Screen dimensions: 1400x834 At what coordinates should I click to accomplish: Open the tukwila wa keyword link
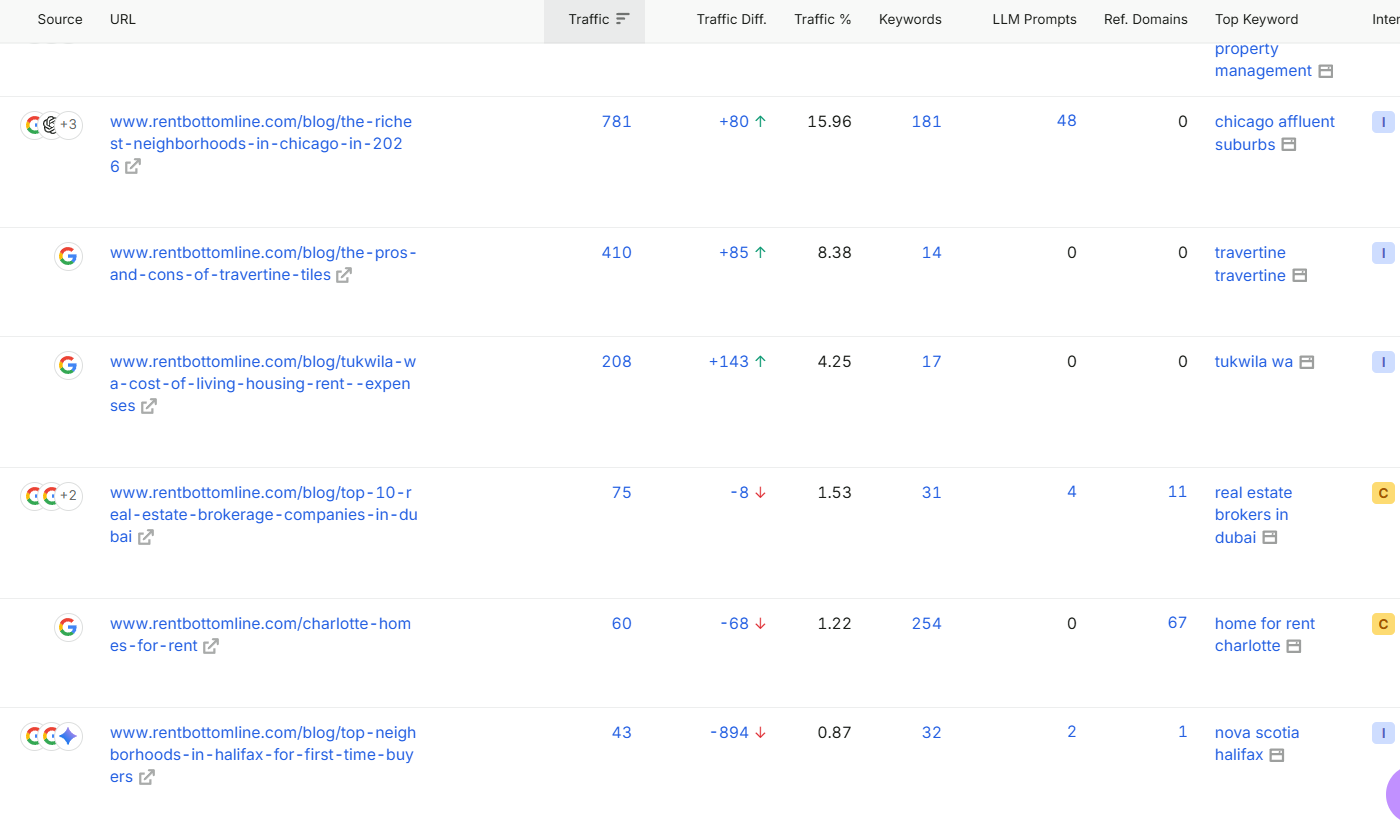(1254, 362)
